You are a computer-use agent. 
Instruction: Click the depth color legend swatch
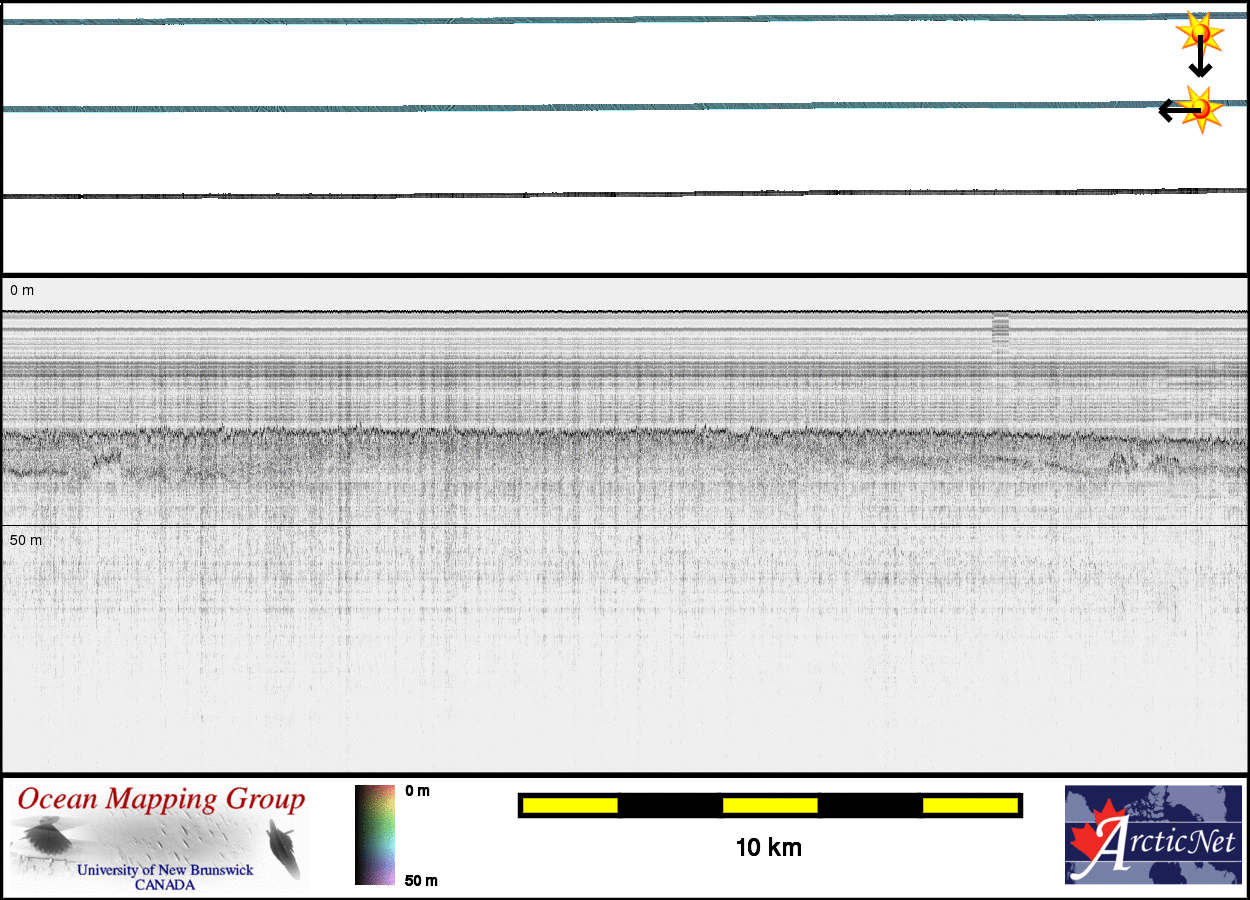click(375, 835)
